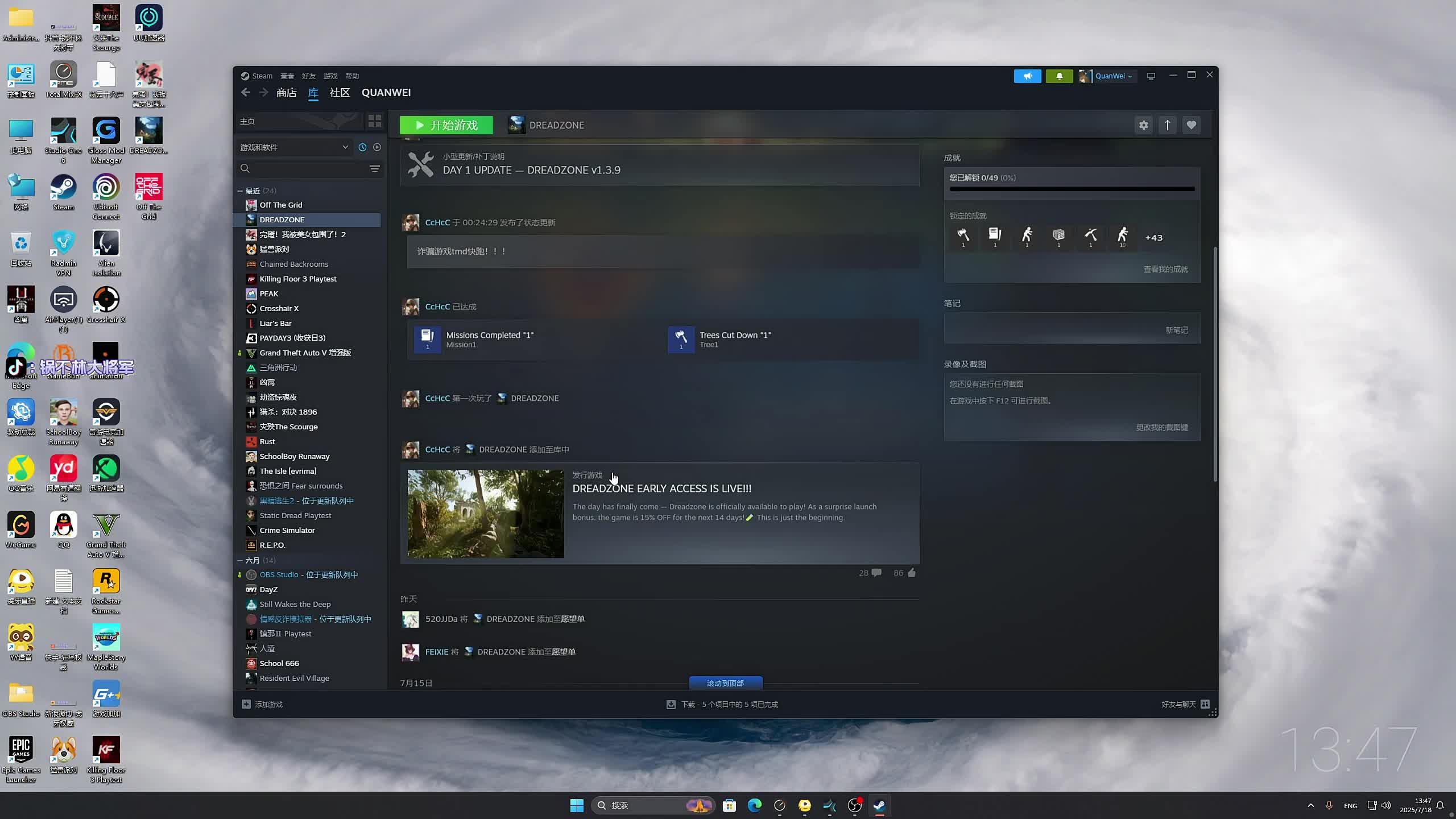Collapse the 六月 (14) library section
This screenshot has height=819, width=1456.
pyautogui.click(x=240, y=561)
